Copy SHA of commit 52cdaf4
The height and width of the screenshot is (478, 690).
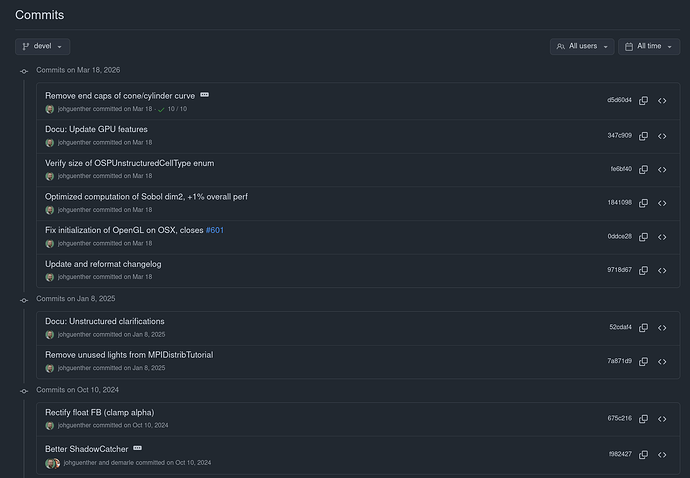pyautogui.click(x=643, y=327)
